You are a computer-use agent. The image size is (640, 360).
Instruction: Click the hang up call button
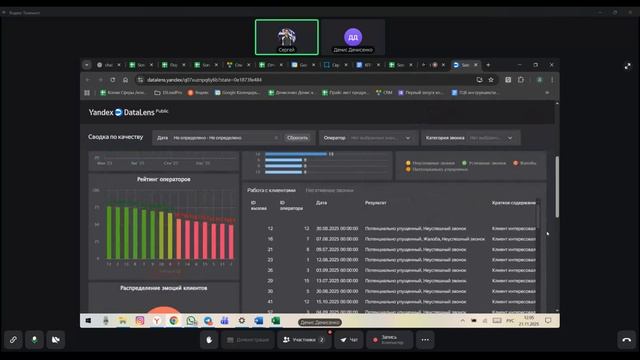(627, 340)
